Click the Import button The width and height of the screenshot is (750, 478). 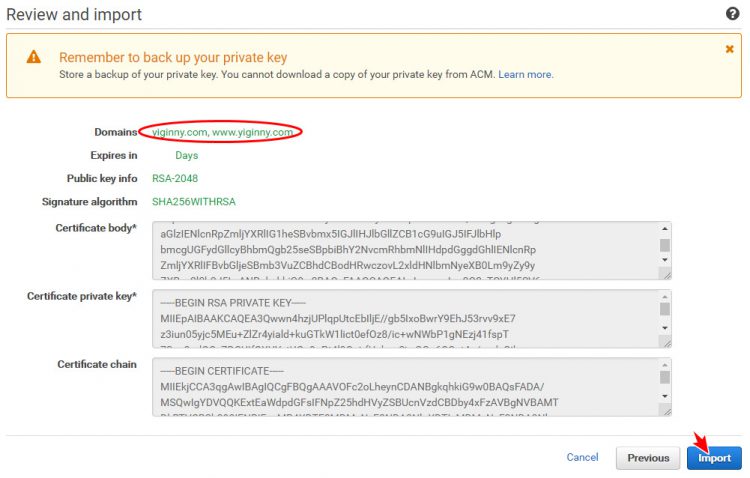coord(714,458)
